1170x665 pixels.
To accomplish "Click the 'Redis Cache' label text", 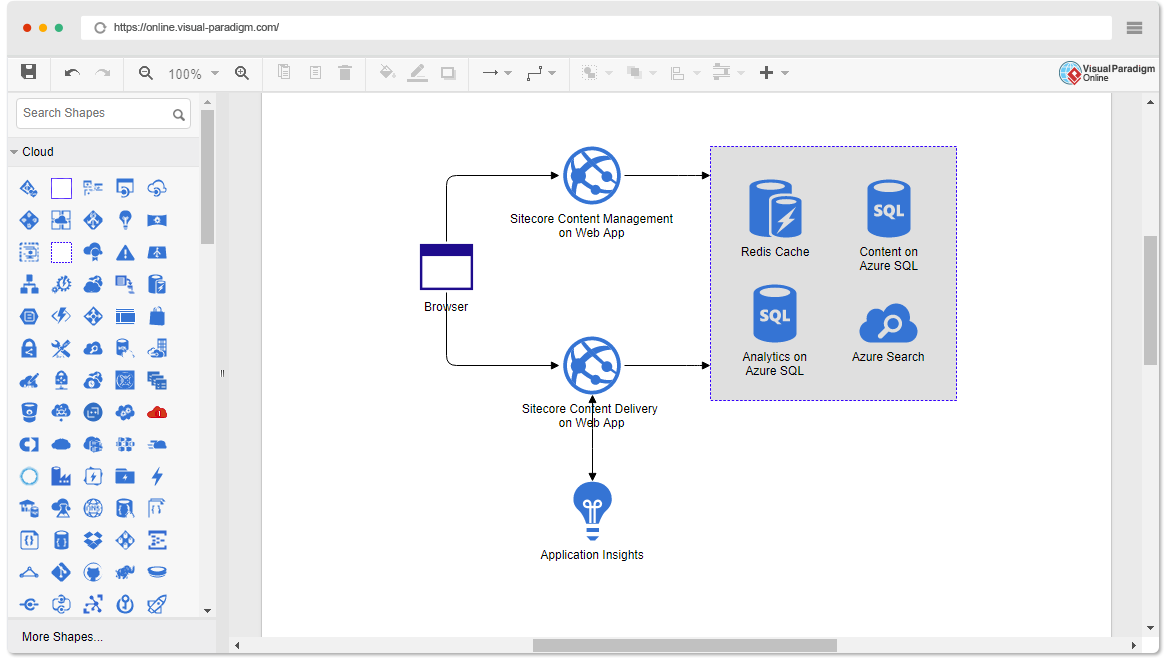I will click(x=775, y=252).
